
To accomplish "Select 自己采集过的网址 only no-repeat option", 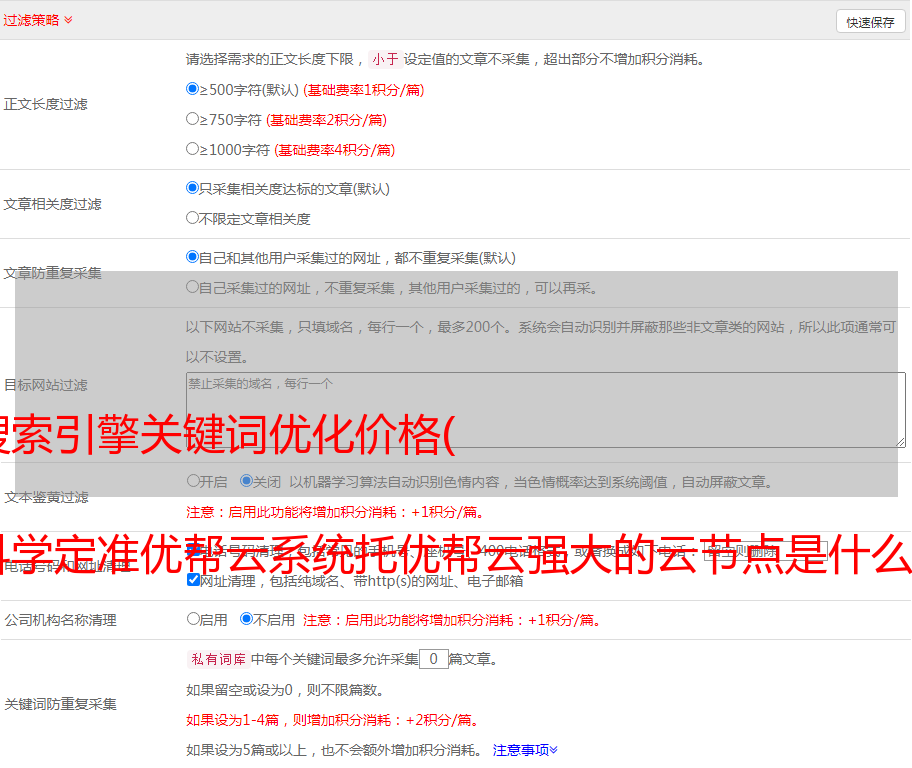I will click(193, 287).
